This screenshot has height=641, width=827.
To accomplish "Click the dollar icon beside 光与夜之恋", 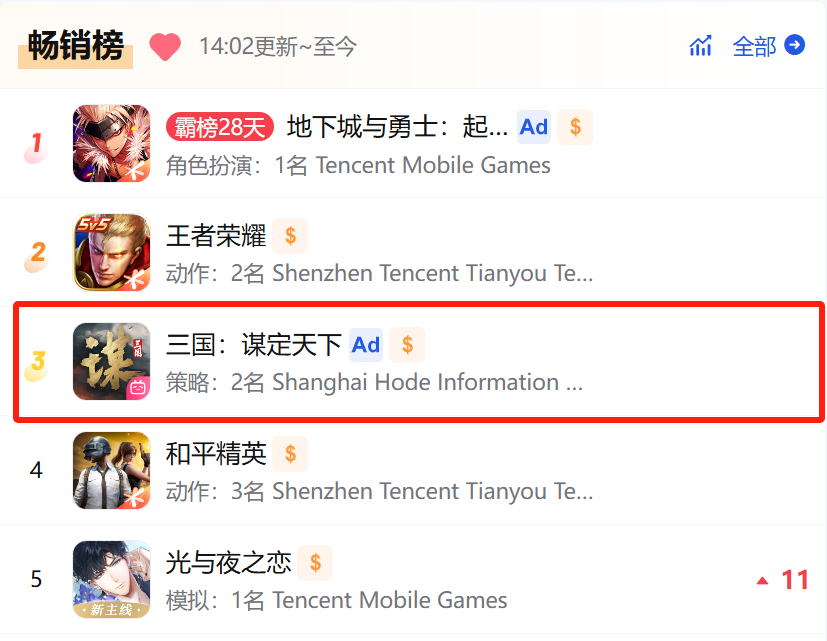I will [x=315, y=563].
